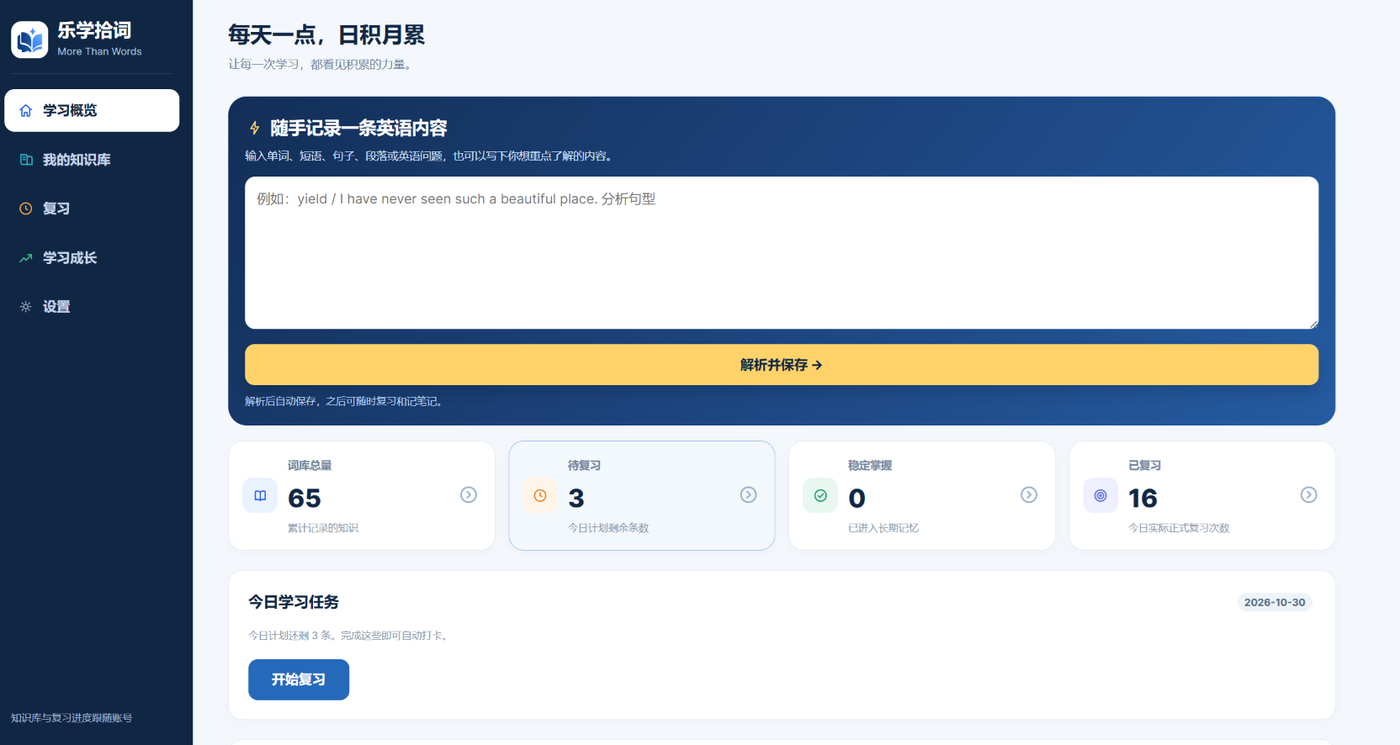Click the clock icon beside 复习
1400x745 pixels.
click(x=26, y=208)
